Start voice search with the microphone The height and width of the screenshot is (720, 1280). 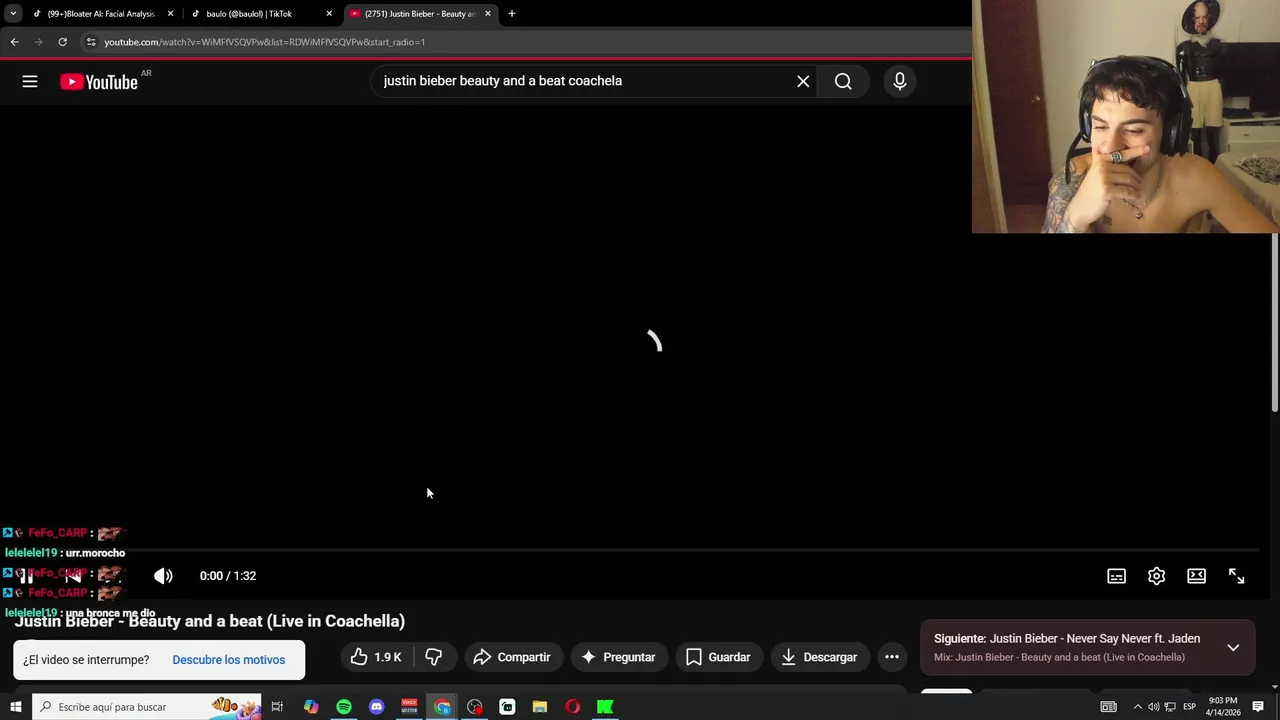click(900, 81)
